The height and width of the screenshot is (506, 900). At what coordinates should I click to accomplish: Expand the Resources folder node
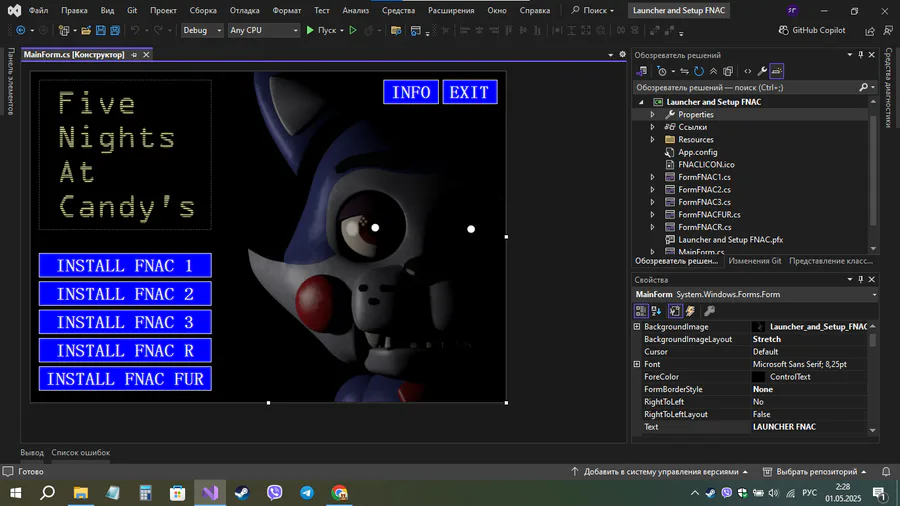[x=652, y=139]
